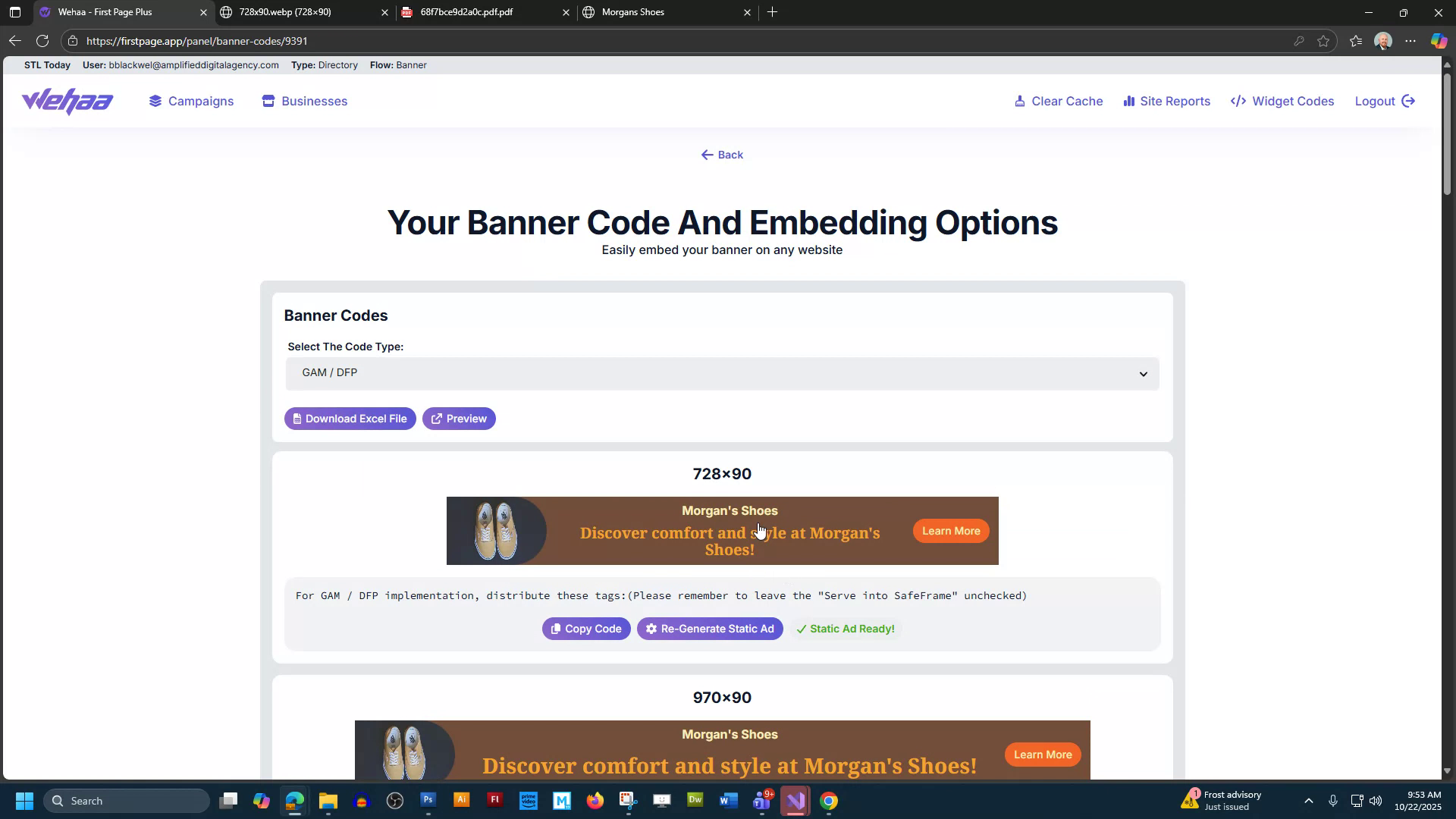Screen dimensions: 1456x819
Task: Expand the browser favorites menu
Action: (1356, 41)
